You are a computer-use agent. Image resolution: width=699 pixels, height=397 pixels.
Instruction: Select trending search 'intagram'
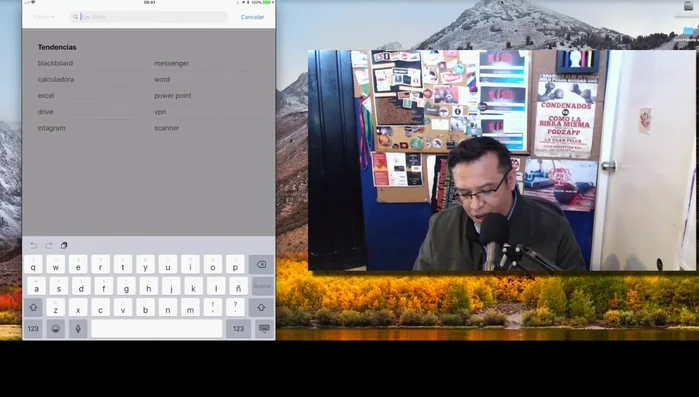51,128
